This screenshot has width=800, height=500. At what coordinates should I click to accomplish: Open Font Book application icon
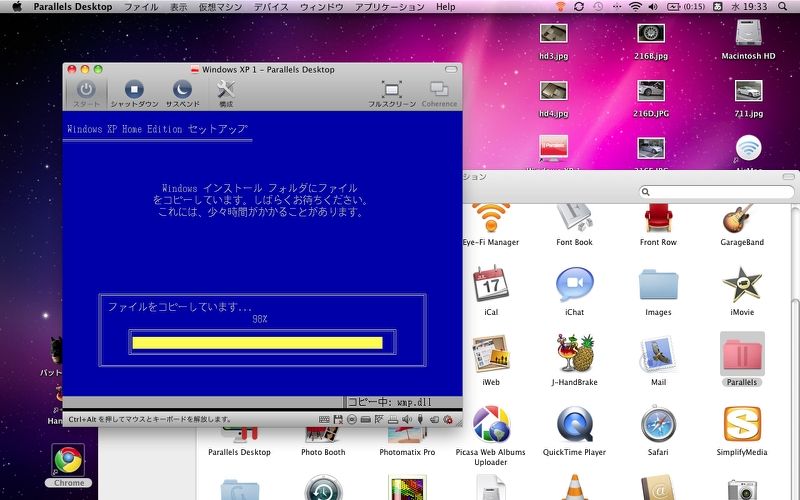pyautogui.click(x=574, y=218)
